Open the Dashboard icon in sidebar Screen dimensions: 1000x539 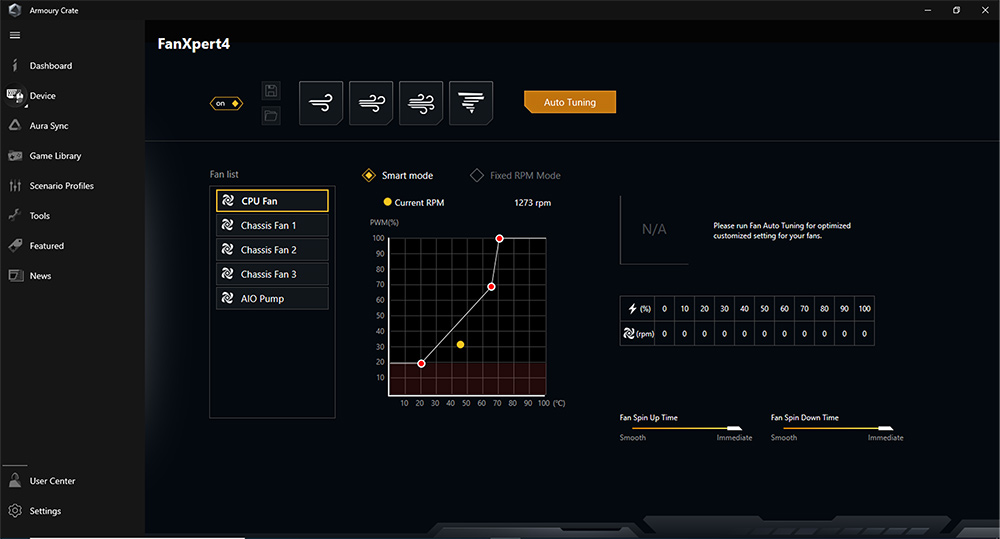(x=15, y=65)
